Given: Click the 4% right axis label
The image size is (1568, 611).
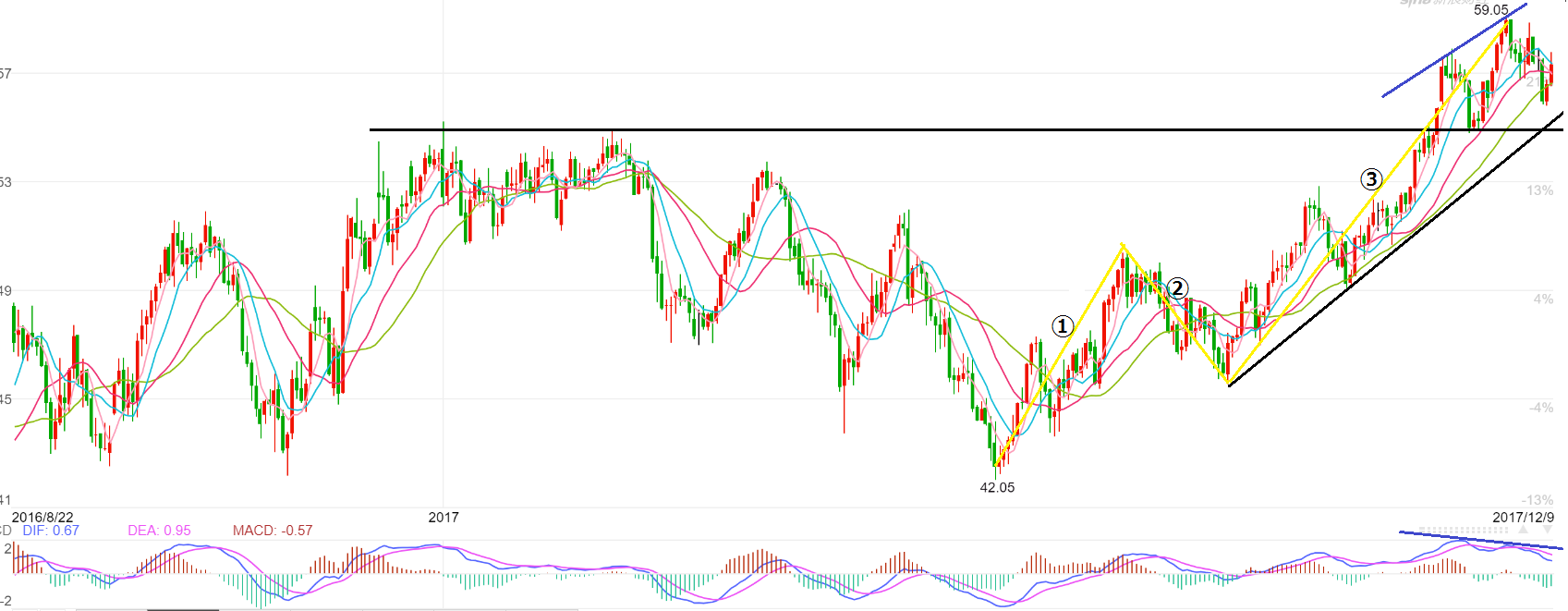Looking at the screenshot, I should click(1543, 299).
